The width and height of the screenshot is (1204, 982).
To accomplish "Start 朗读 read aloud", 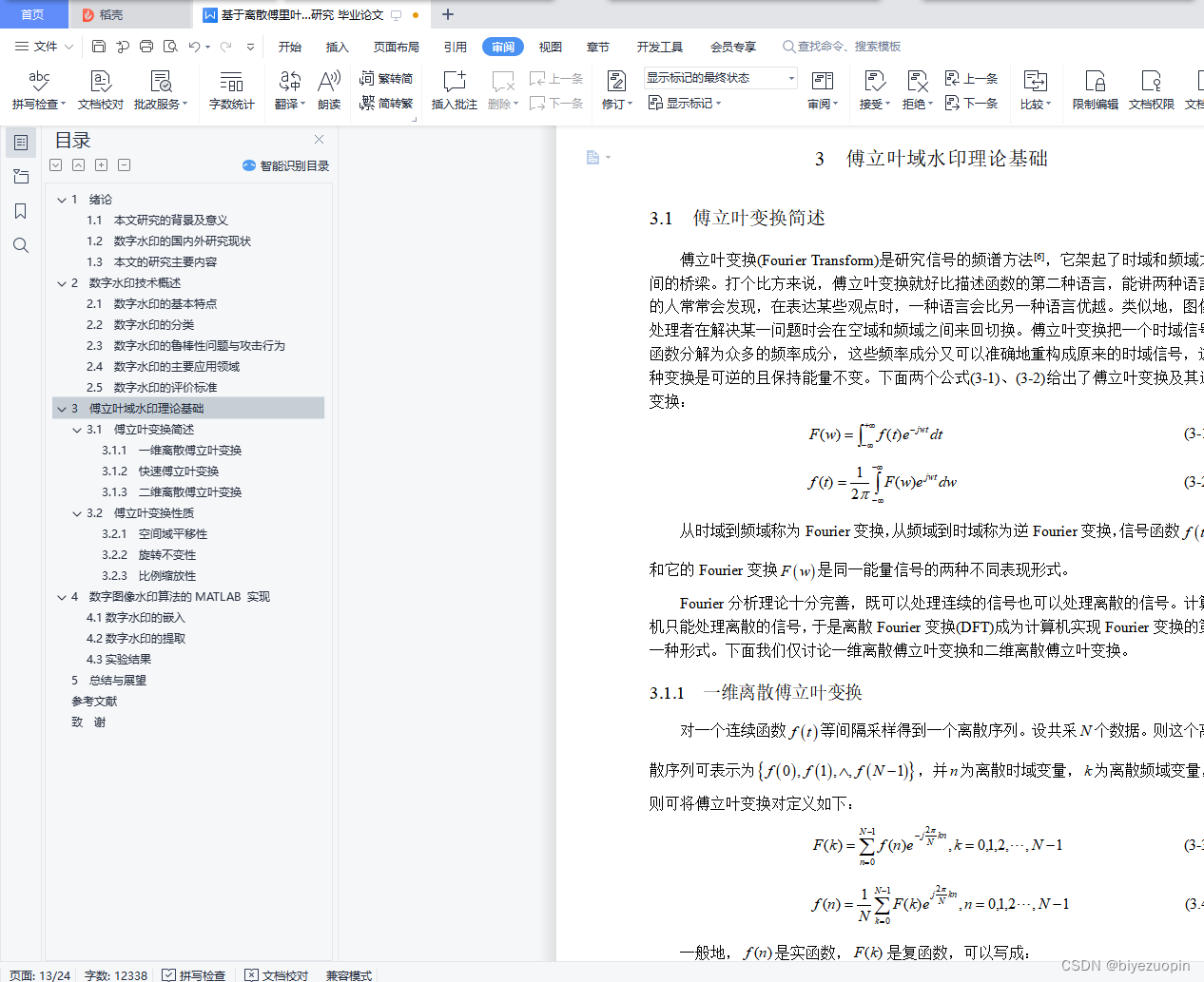I will point(329,90).
